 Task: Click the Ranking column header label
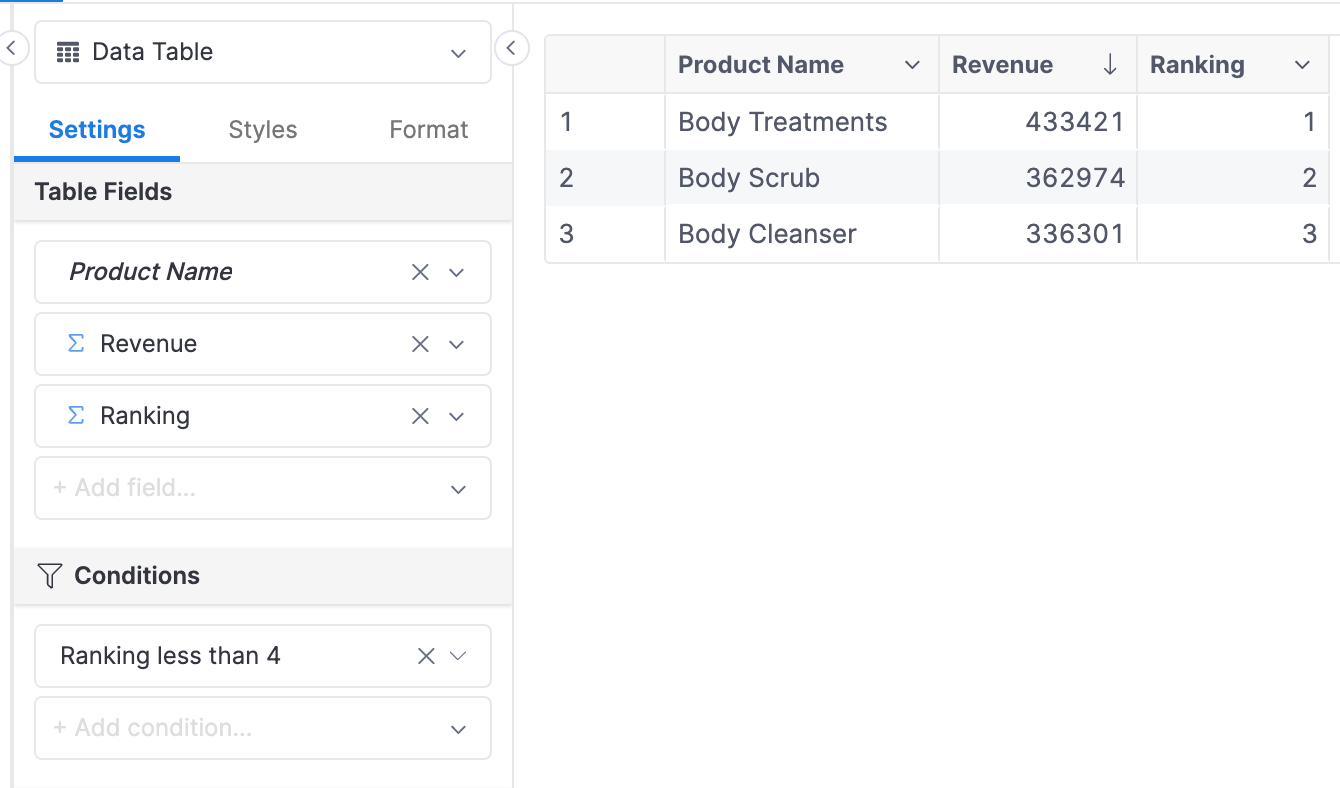1197,65
